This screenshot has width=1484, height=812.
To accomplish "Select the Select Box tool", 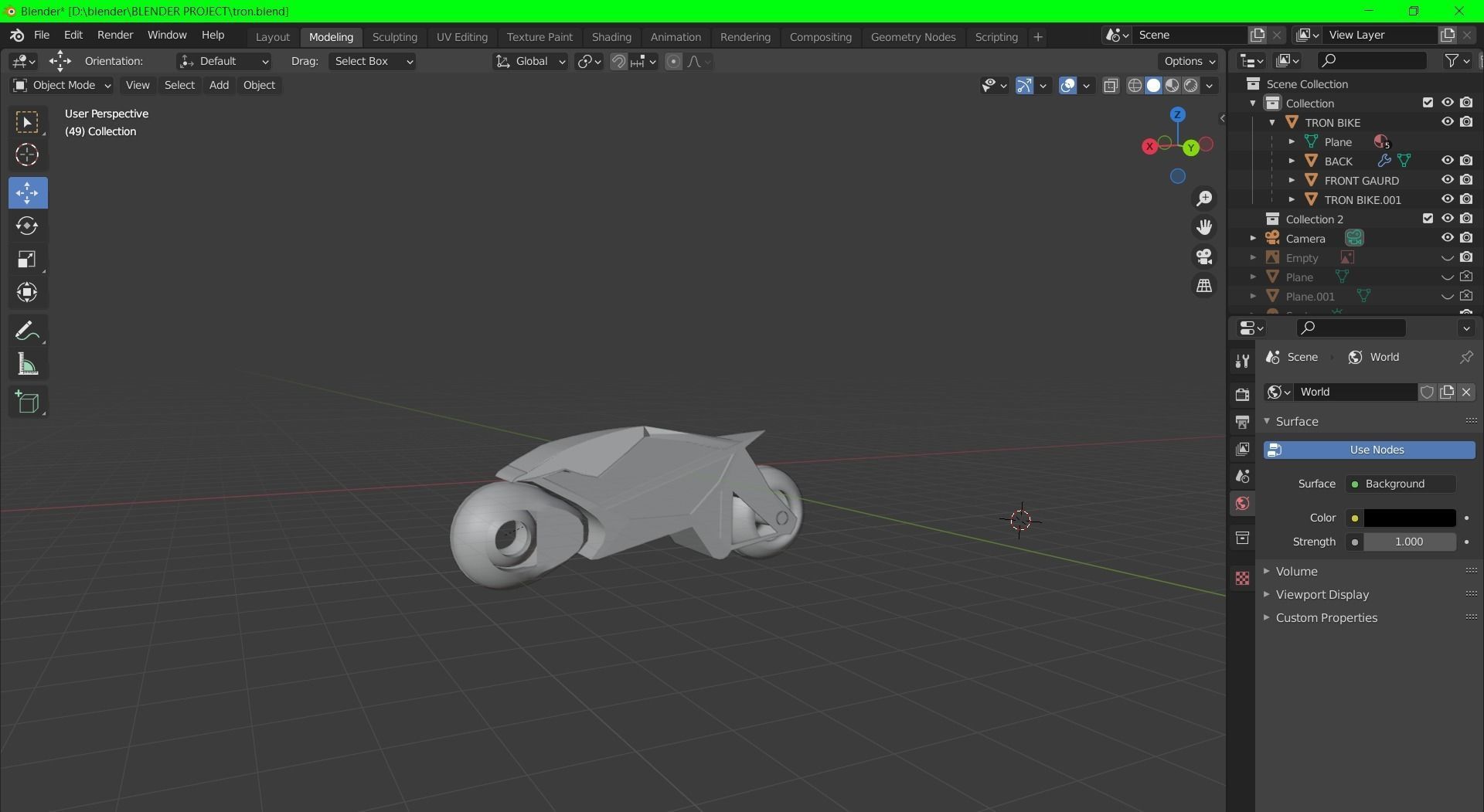I will [x=28, y=123].
